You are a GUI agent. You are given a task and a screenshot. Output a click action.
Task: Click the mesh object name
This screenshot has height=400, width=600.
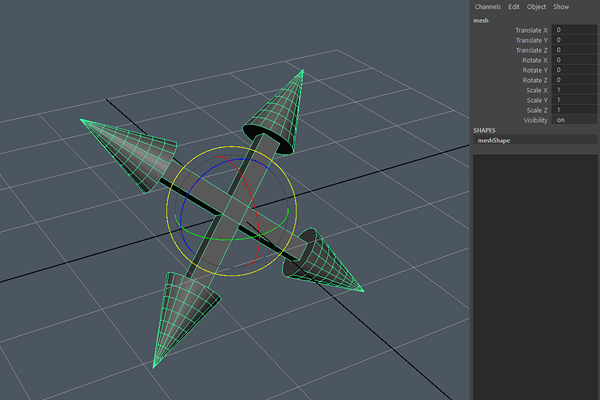[x=481, y=18]
